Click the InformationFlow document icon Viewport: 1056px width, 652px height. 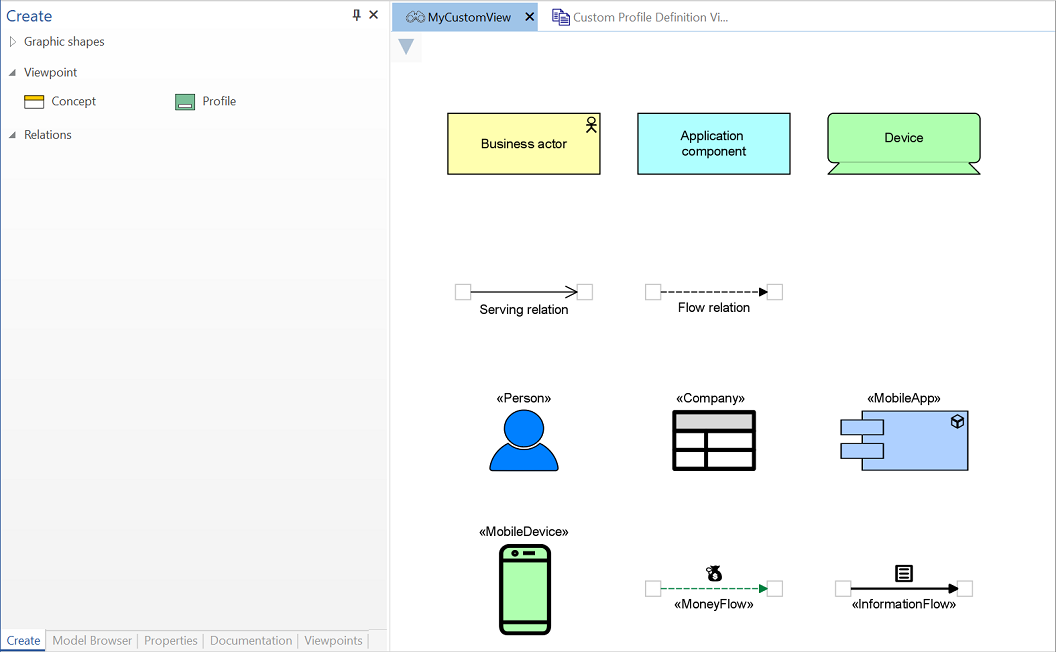tap(904, 573)
